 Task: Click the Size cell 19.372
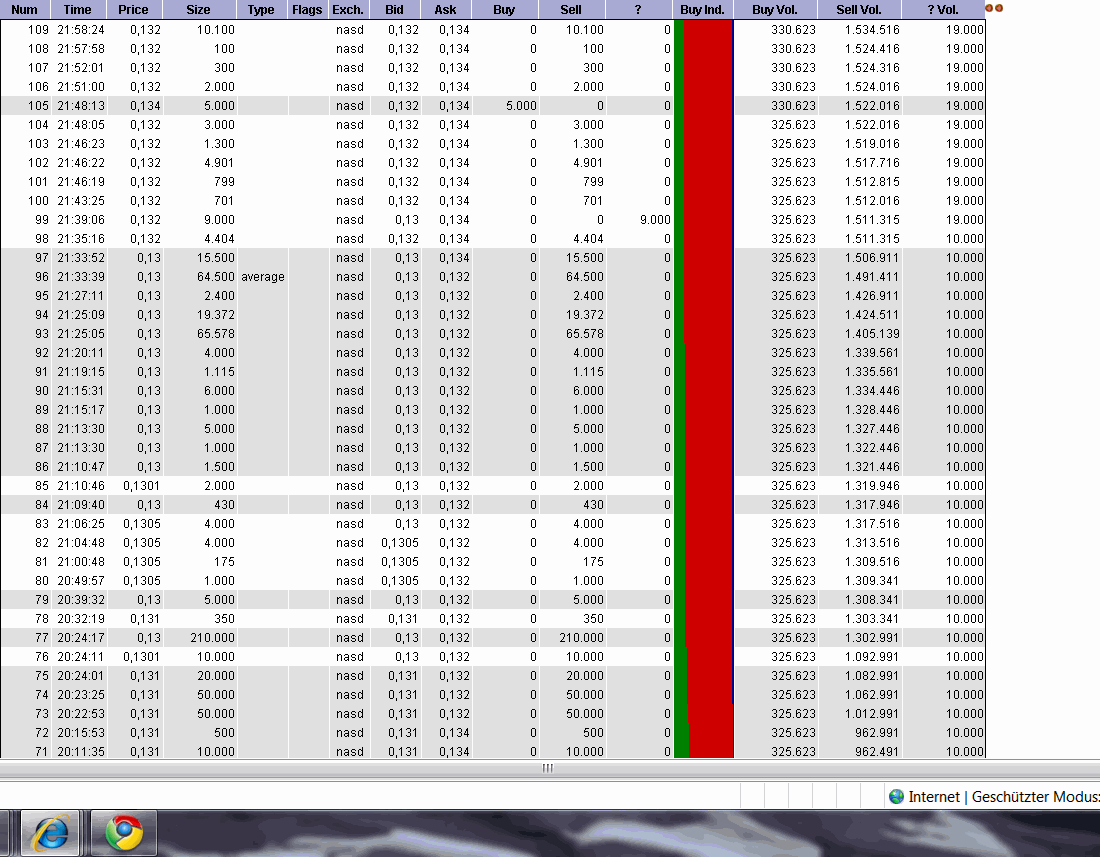click(x=216, y=314)
